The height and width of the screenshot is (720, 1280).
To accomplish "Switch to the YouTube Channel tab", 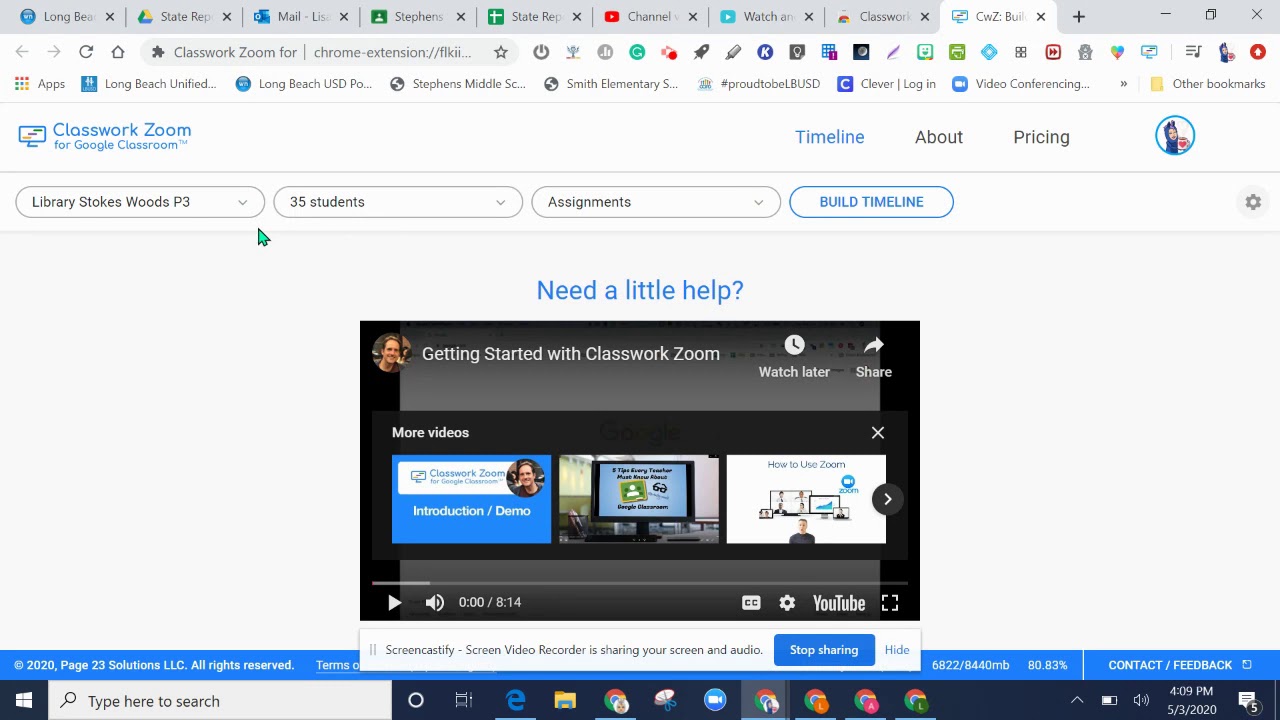I will (x=650, y=16).
